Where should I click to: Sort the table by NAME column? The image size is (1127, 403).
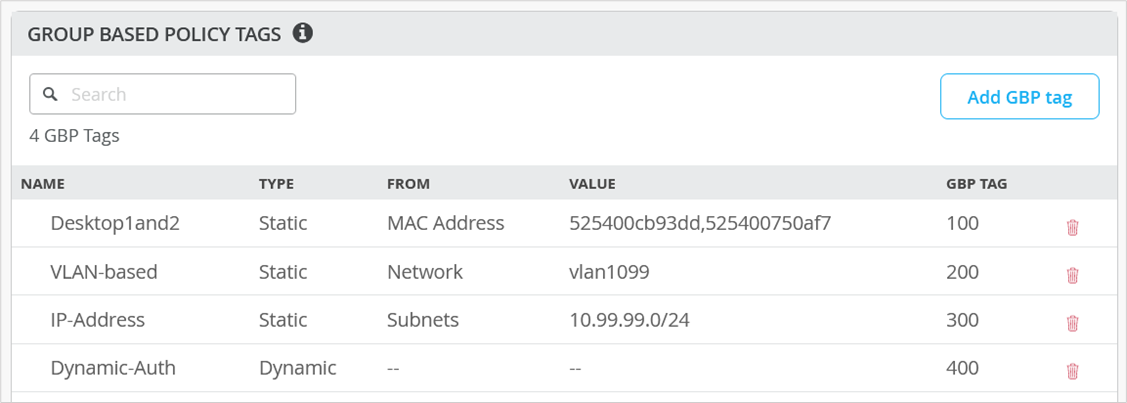[x=42, y=184]
